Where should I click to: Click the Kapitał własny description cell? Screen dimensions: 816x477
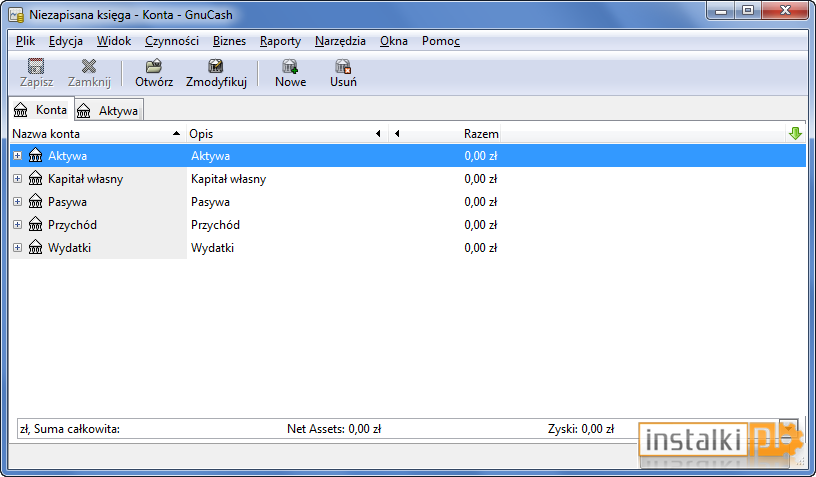point(228,178)
